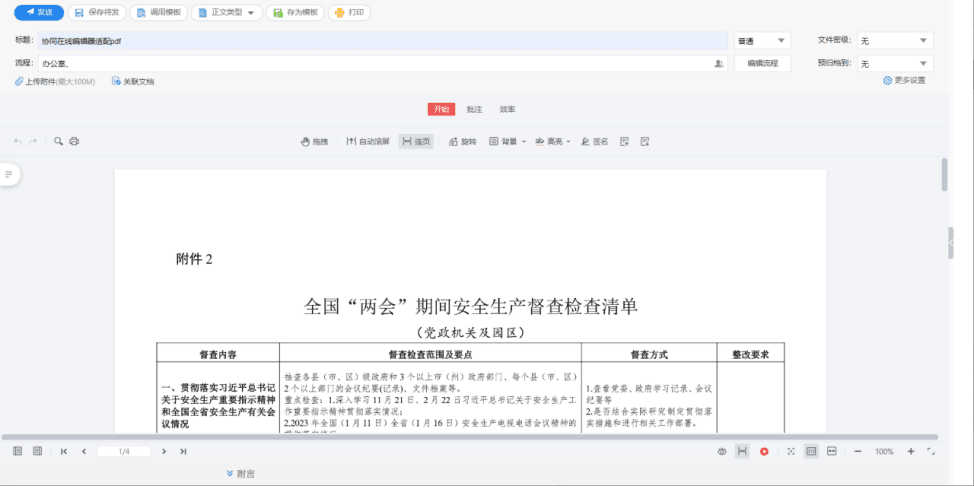Expand the 正文类型 dropdown
The image size is (974, 486).
coord(227,12)
